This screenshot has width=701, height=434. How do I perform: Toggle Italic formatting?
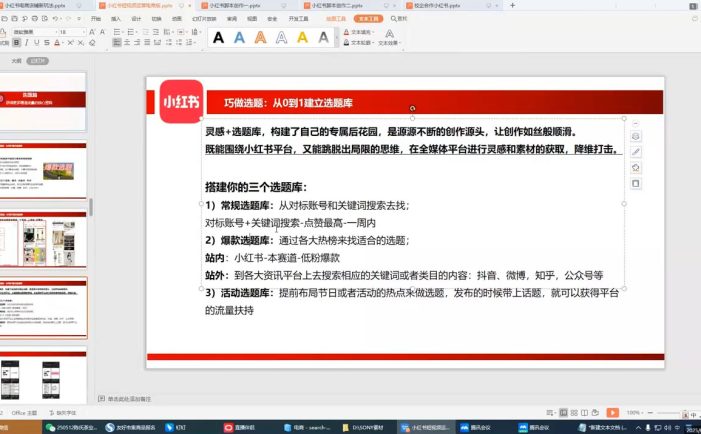coord(27,43)
